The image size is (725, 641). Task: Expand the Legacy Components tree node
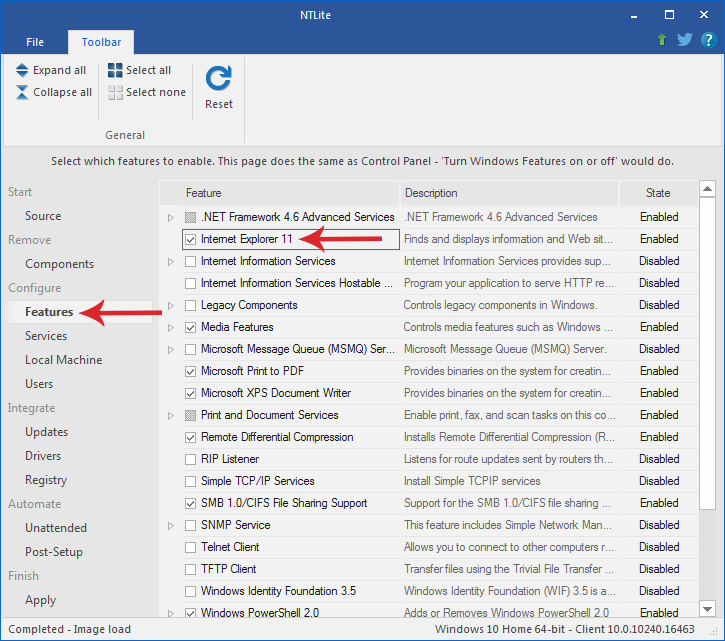click(171, 306)
